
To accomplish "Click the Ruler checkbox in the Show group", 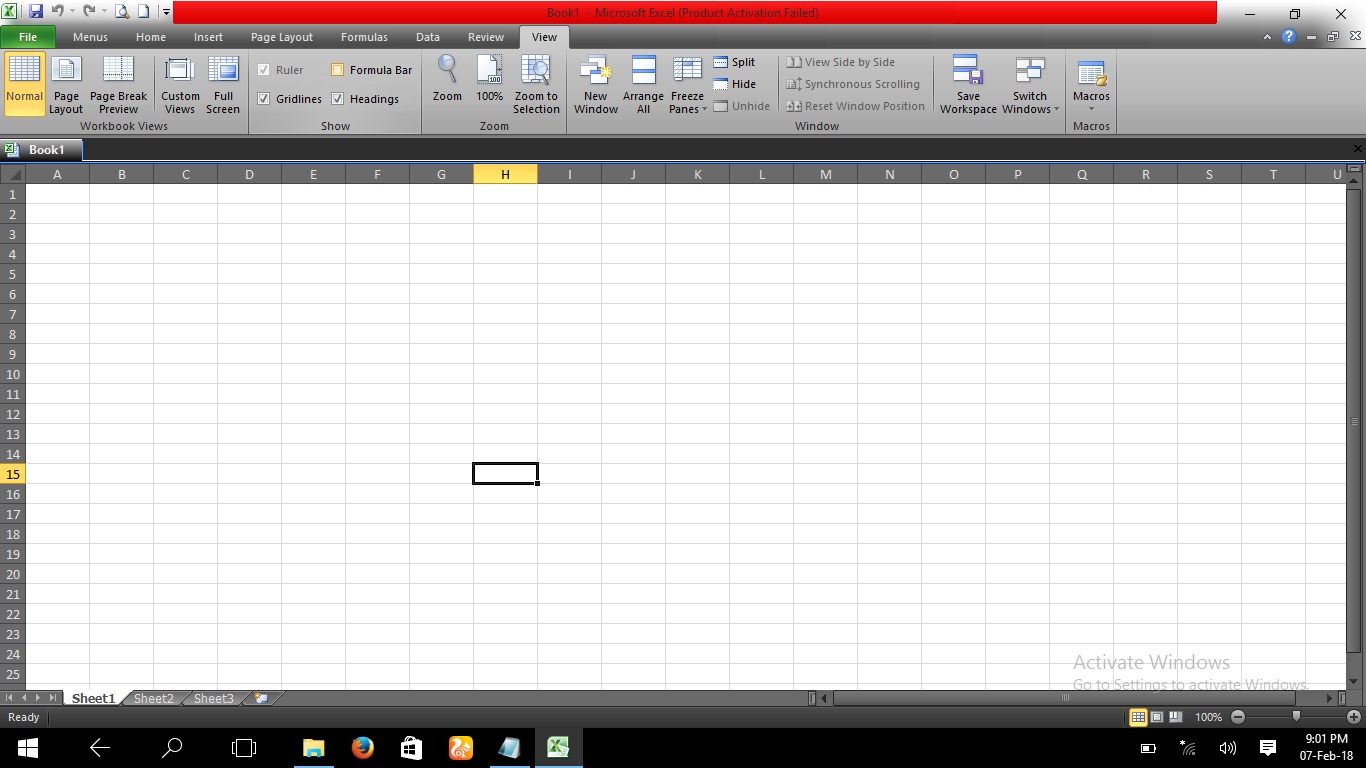I will [264, 70].
